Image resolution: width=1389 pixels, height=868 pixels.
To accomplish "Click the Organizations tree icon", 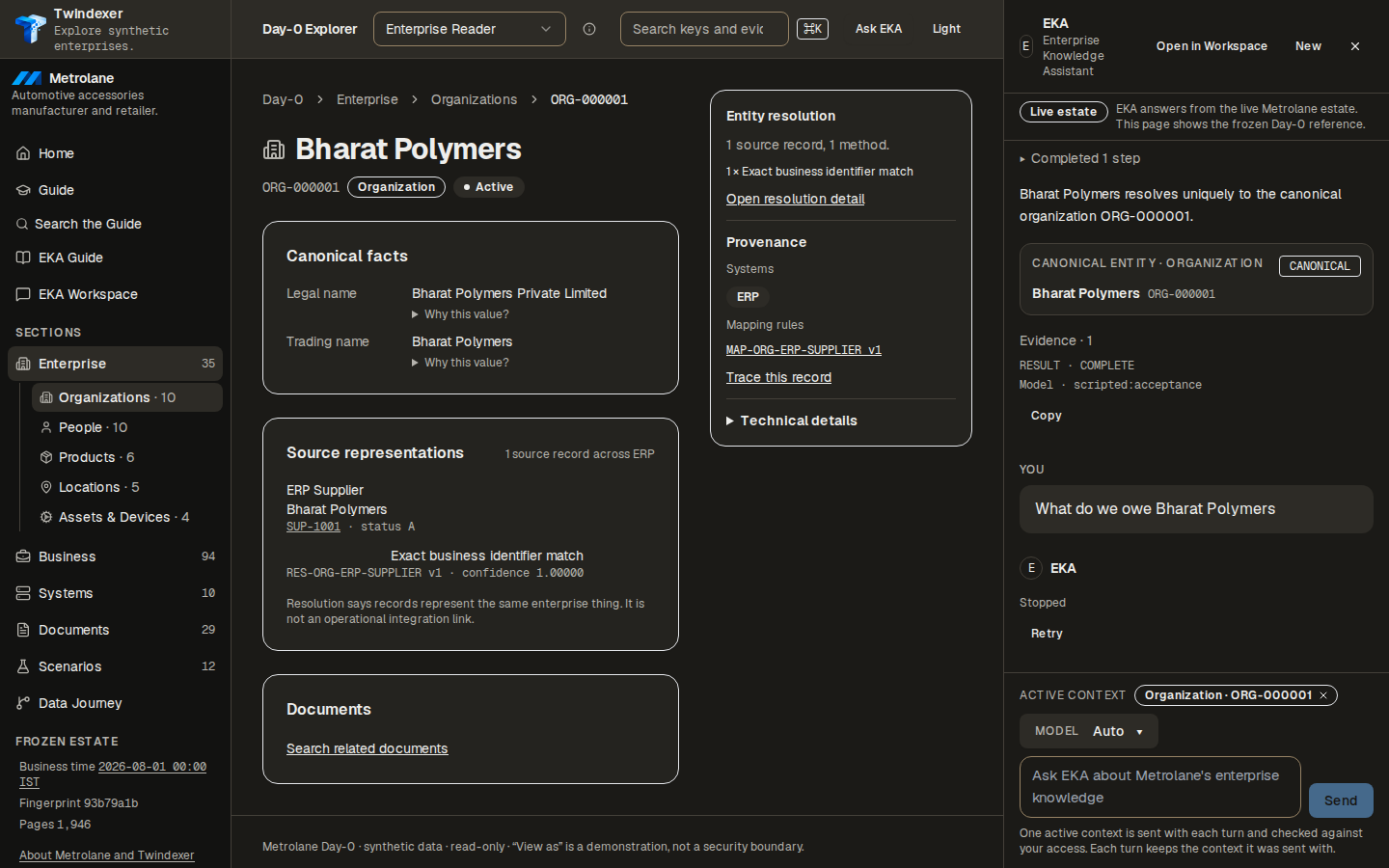I will coord(46,397).
